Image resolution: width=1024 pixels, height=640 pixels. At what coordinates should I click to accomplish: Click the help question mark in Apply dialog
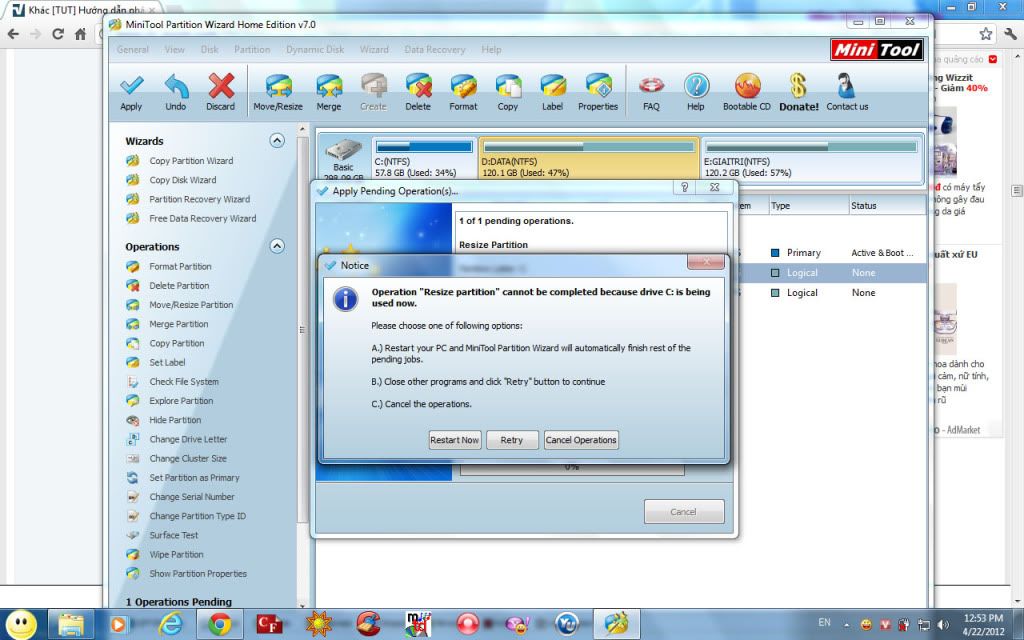[x=684, y=187]
